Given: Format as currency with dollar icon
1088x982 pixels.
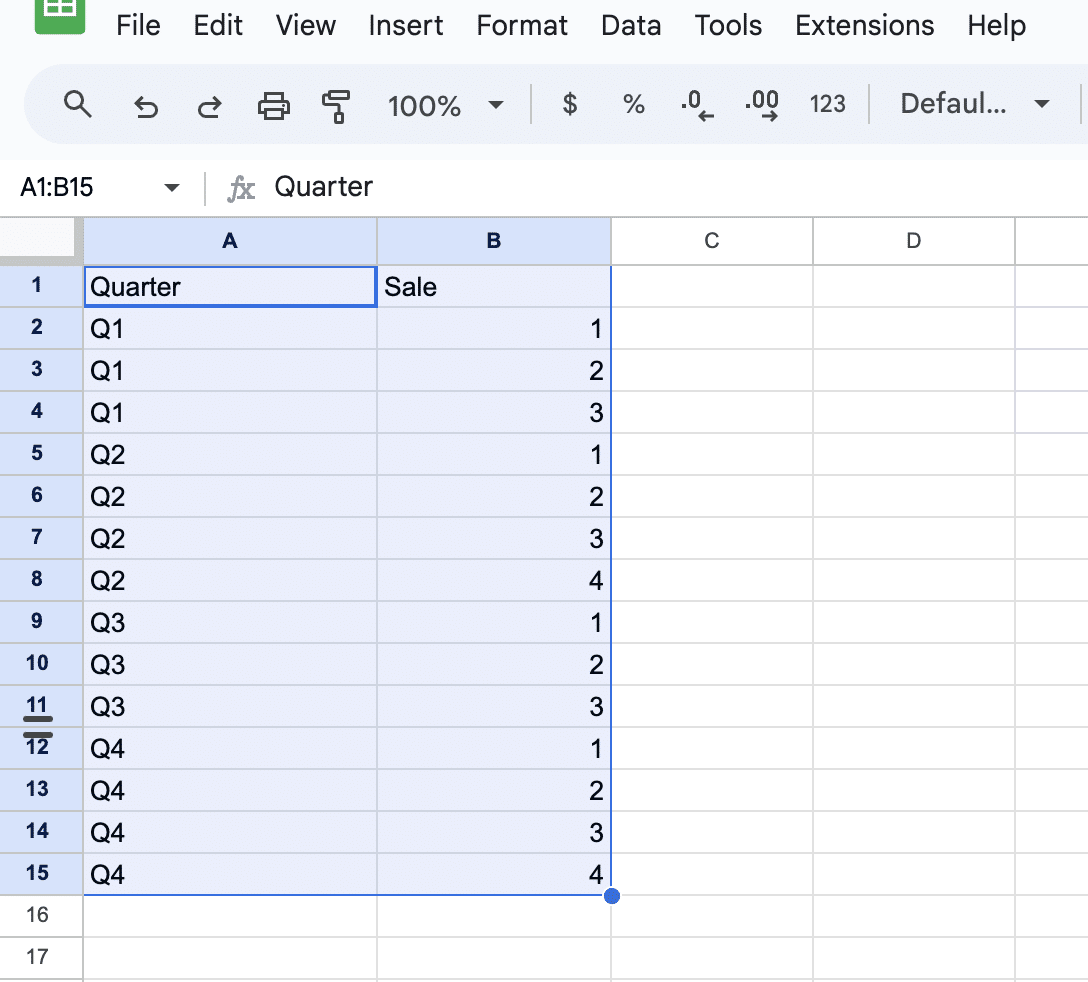Looking at the screenshot, I should [x=570, y=104].
